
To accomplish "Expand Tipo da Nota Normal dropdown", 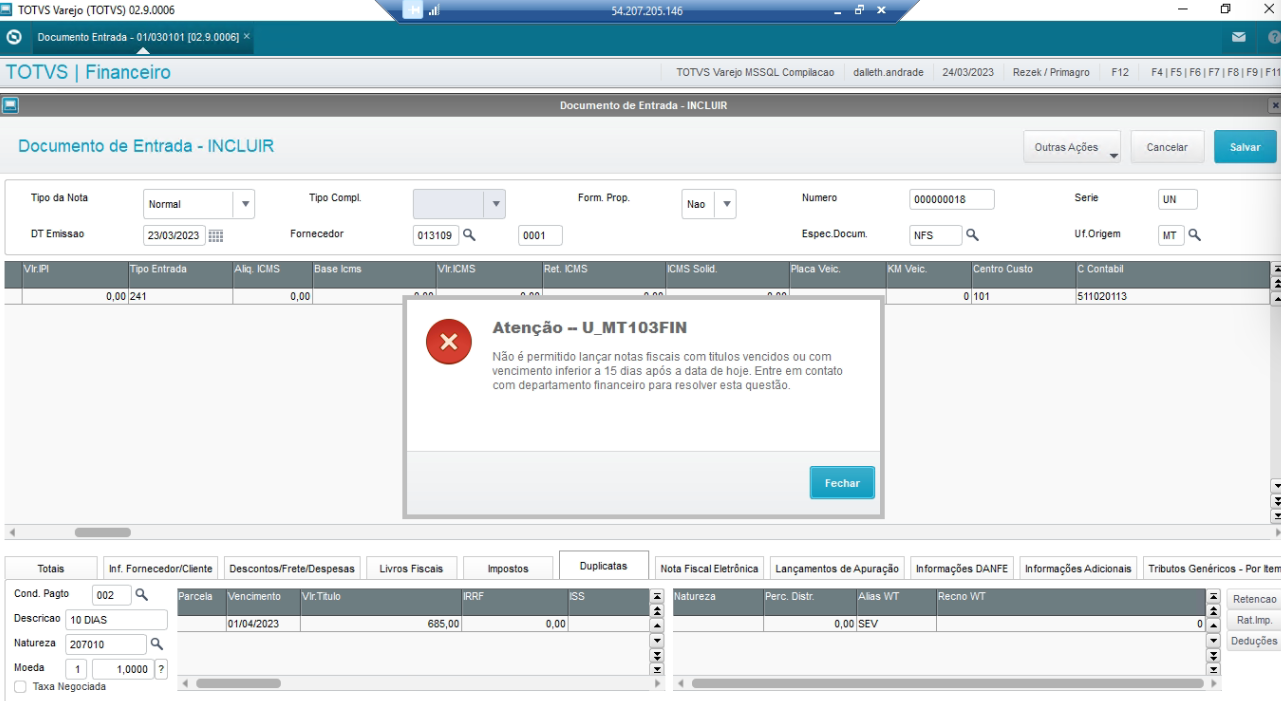I will point(244,204).
